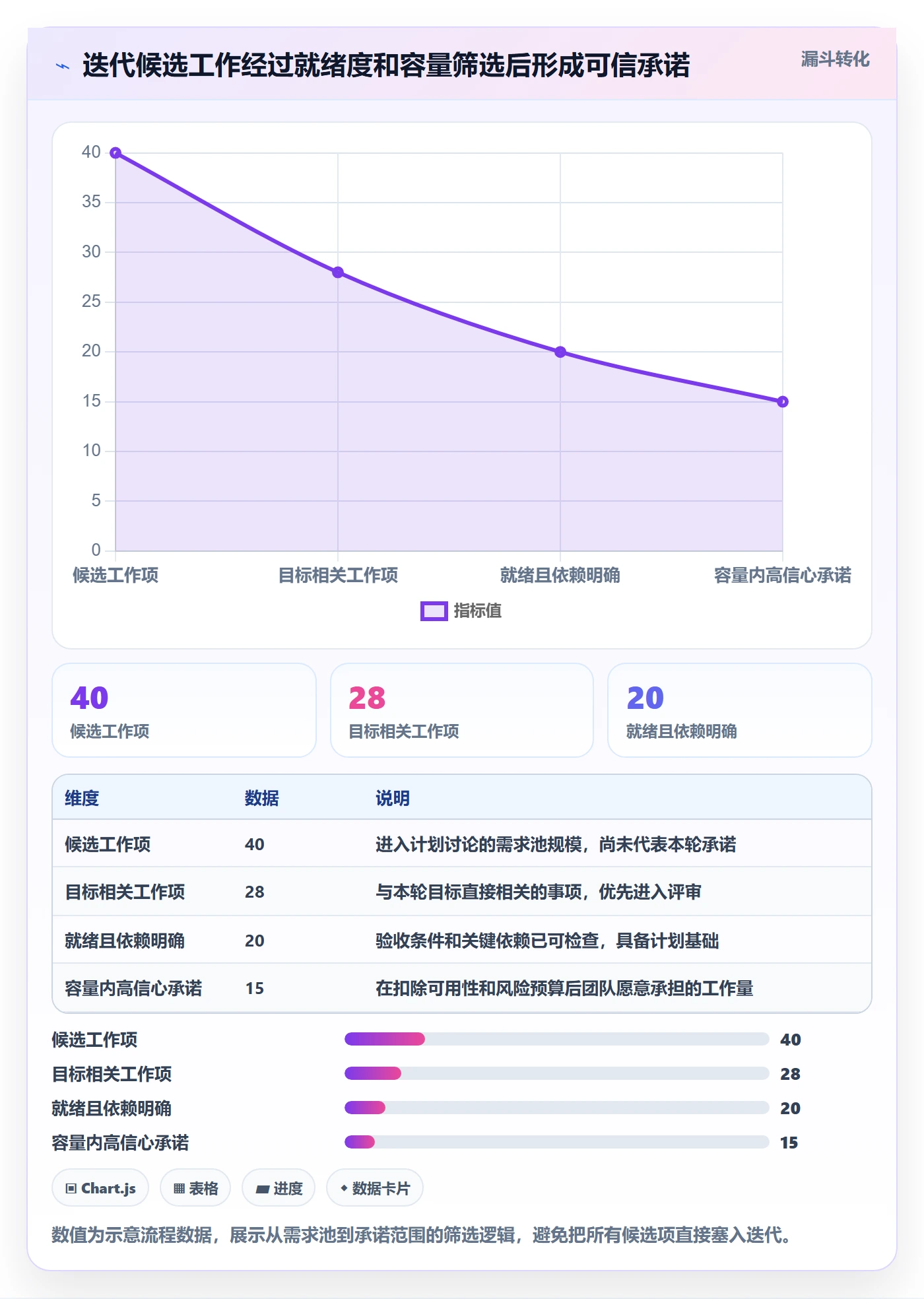Click x-axis label 目标相关工作项 under the chart
924x1299 pixels.
(338, 575)
